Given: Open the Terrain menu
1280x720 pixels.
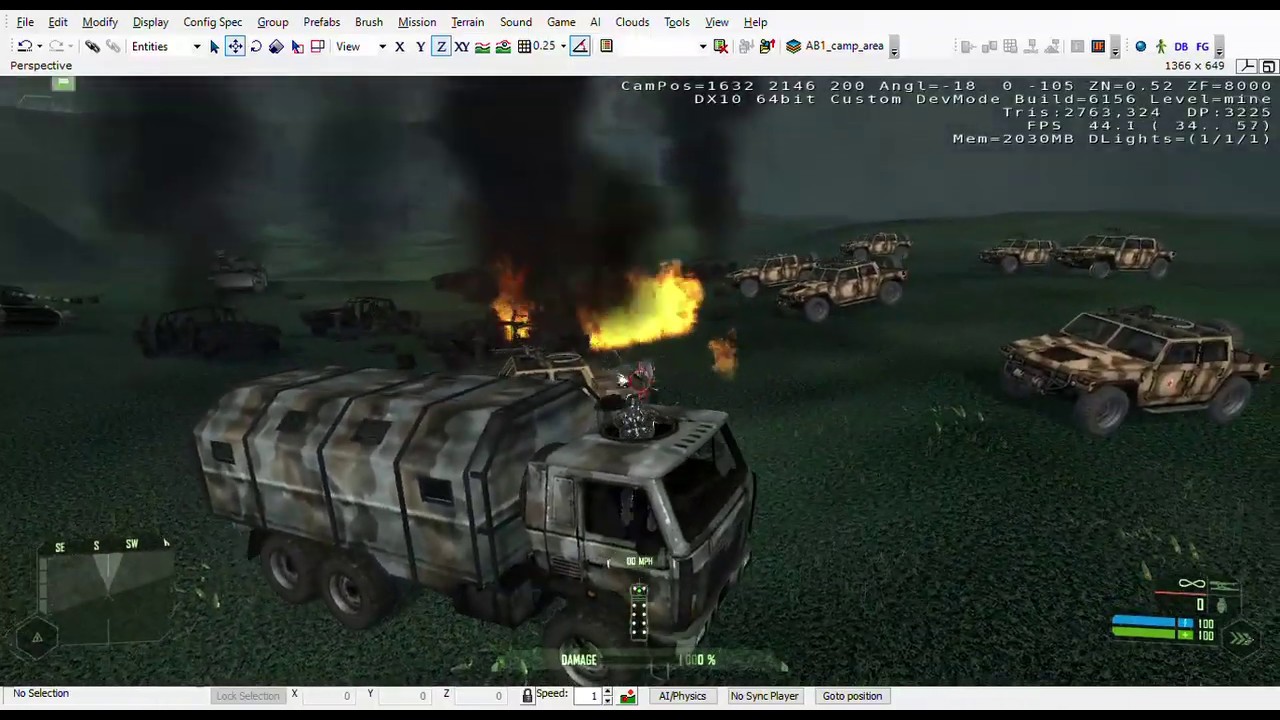Looking at the screenshot, I should (467, 22).
